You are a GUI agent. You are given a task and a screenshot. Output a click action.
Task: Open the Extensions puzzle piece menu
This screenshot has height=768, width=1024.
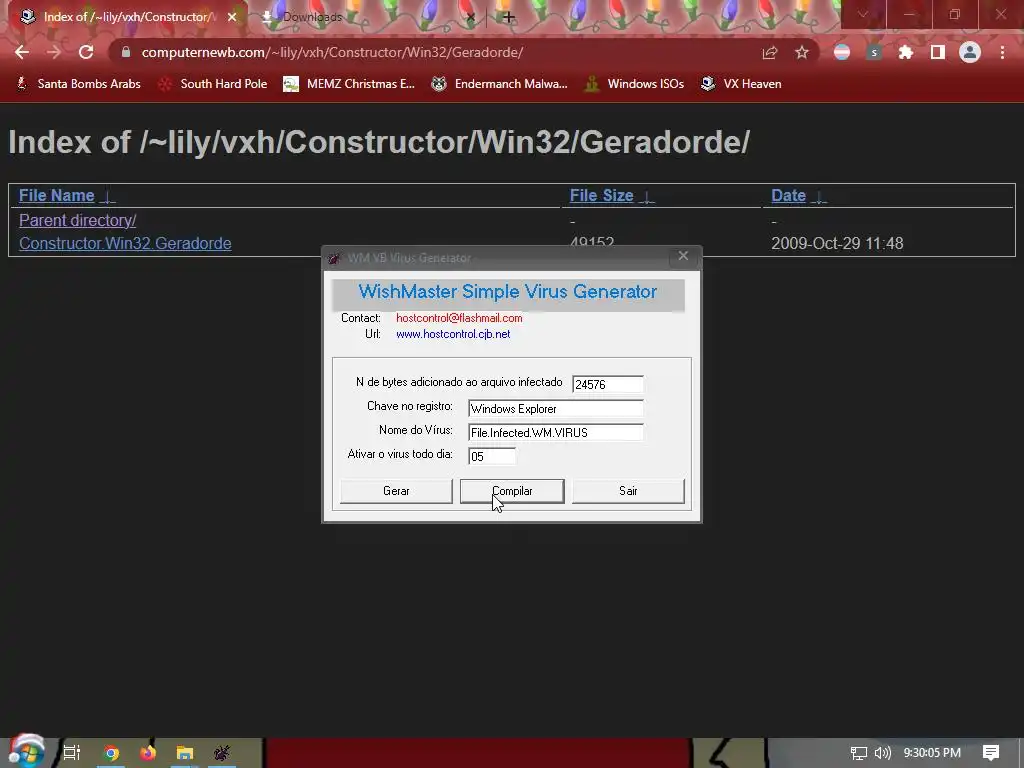(x=905, y=52)
